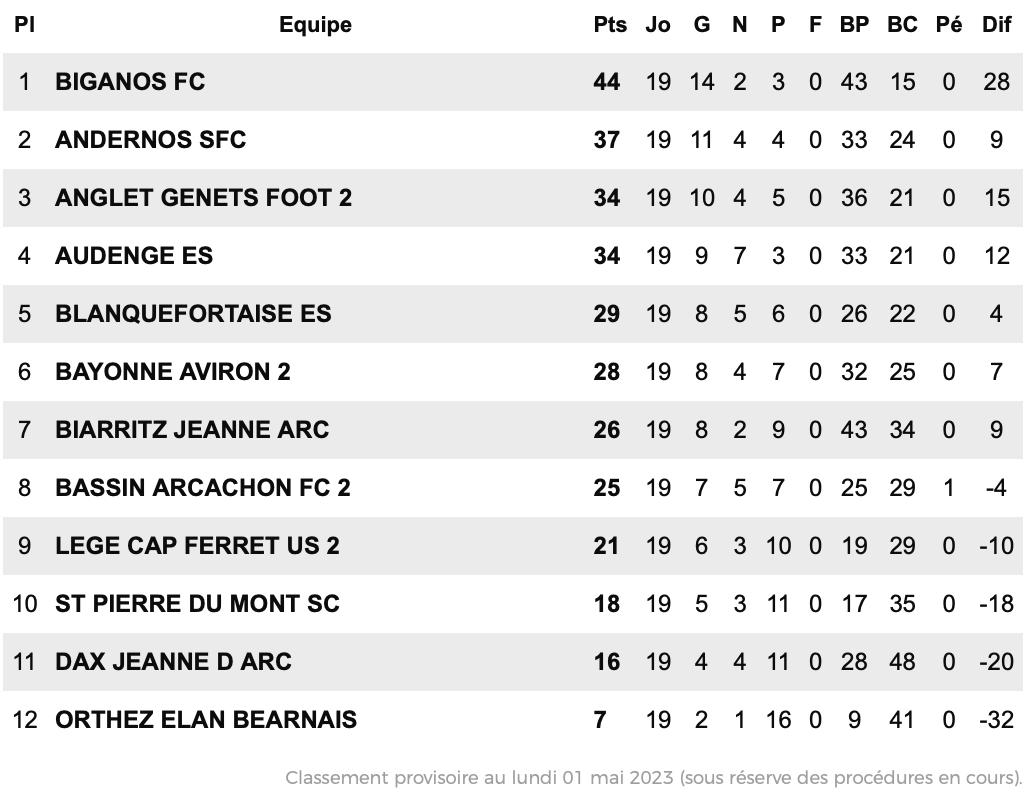
Task: Click BIGANOS FC's 44 points value
Action: 607,82
